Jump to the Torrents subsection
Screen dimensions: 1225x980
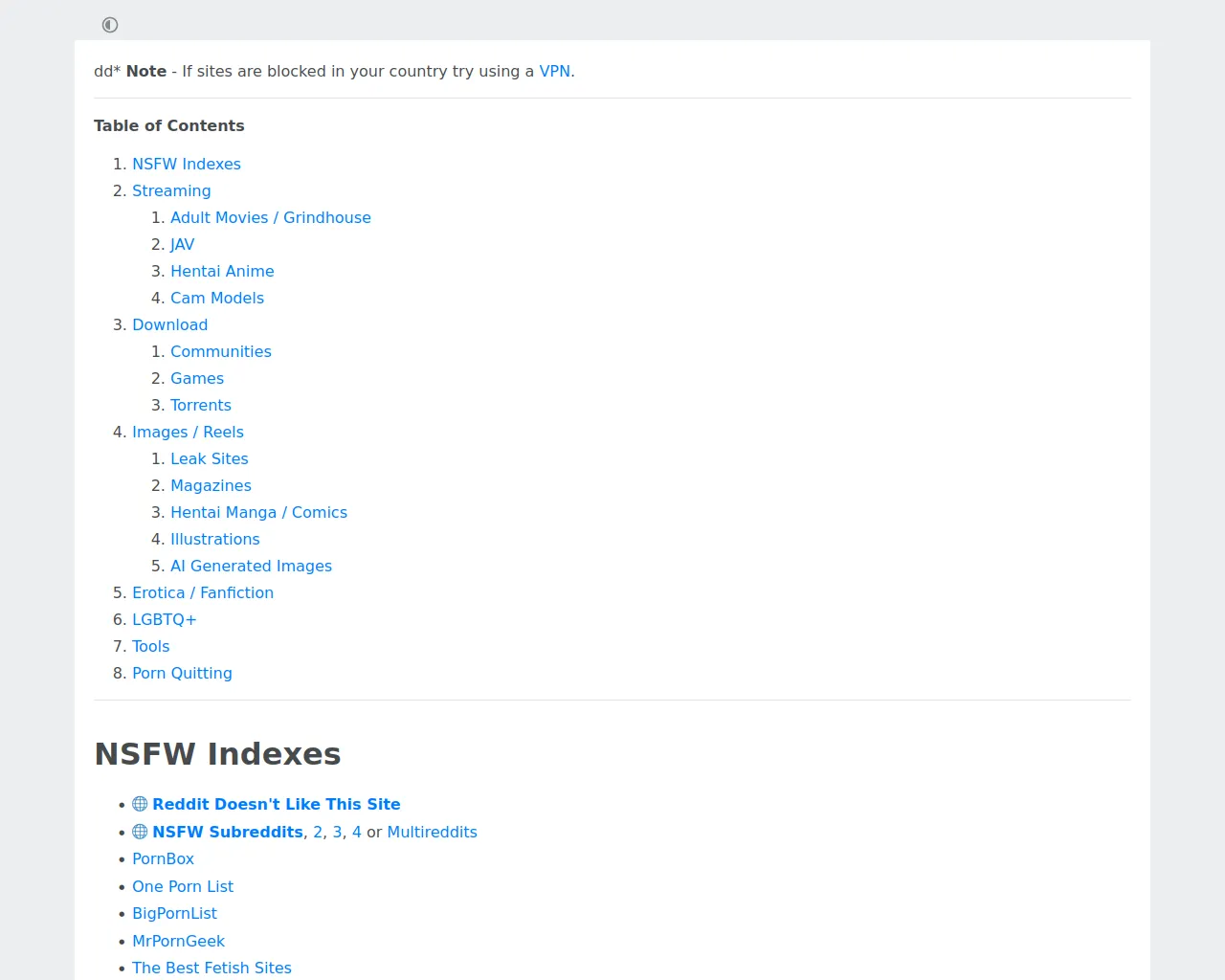(x=200, y=405)
